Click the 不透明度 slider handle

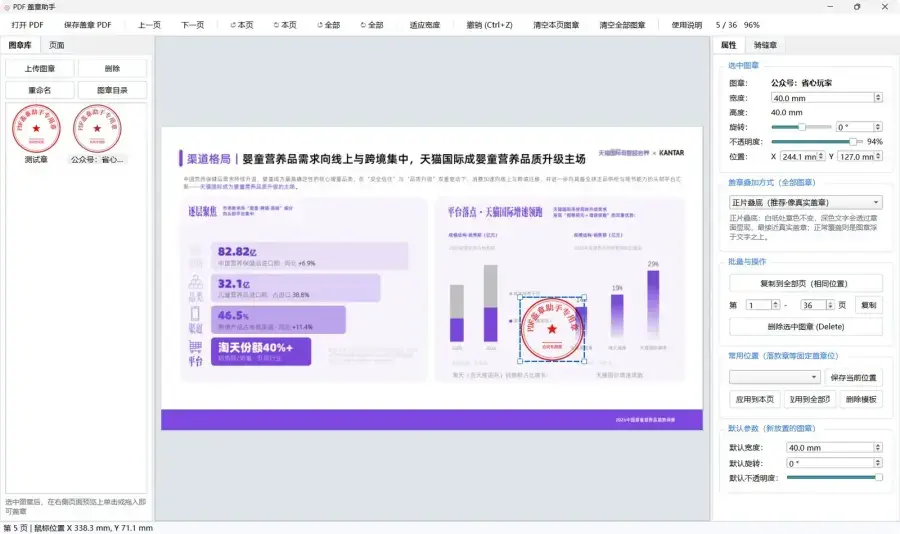click(853, 141)
